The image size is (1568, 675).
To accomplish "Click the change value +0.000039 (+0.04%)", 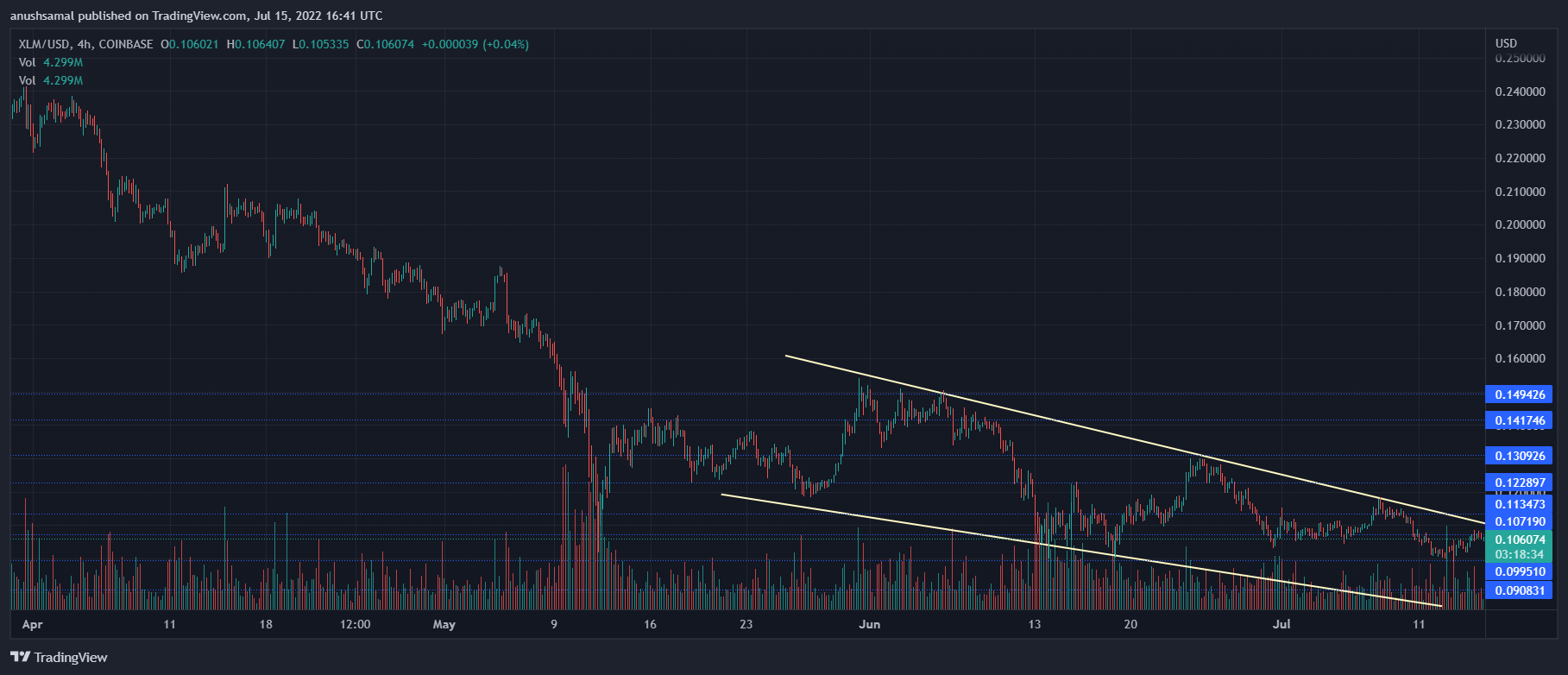I will [x=475, y=44].
